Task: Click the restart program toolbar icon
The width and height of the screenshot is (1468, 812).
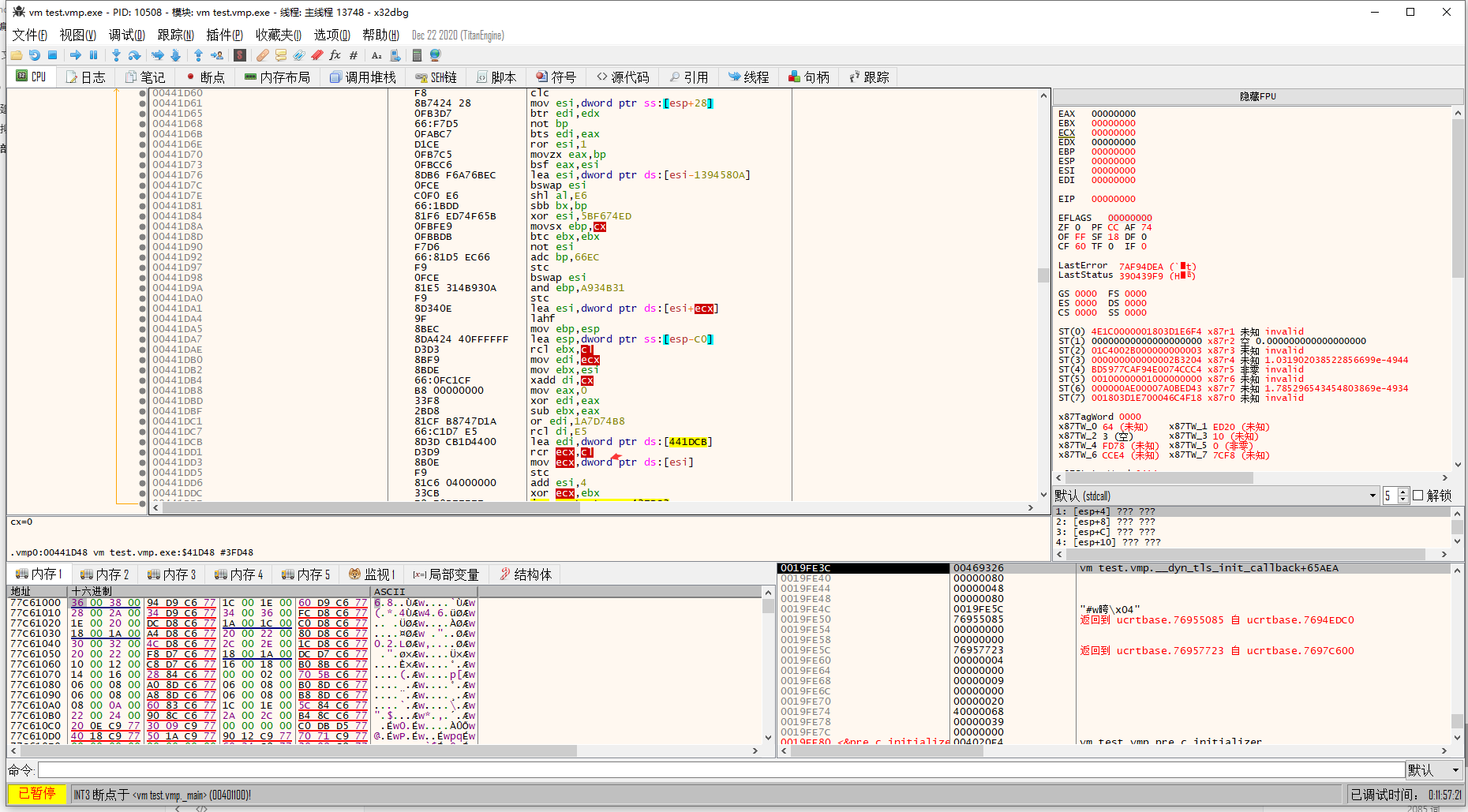Action: point(34,55)
